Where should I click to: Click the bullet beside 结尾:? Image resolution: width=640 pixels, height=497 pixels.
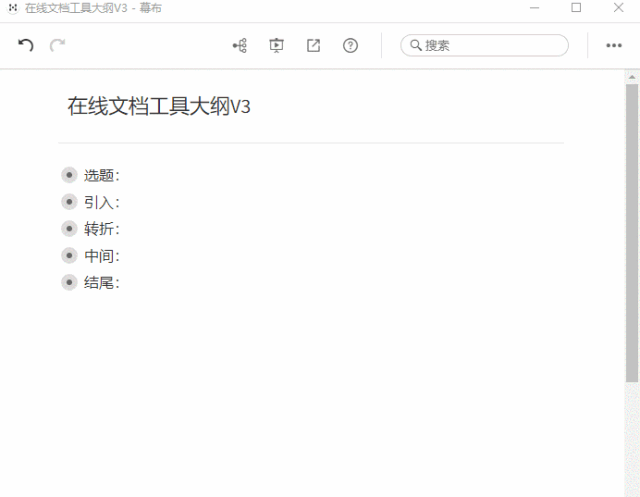pos(69,282)
